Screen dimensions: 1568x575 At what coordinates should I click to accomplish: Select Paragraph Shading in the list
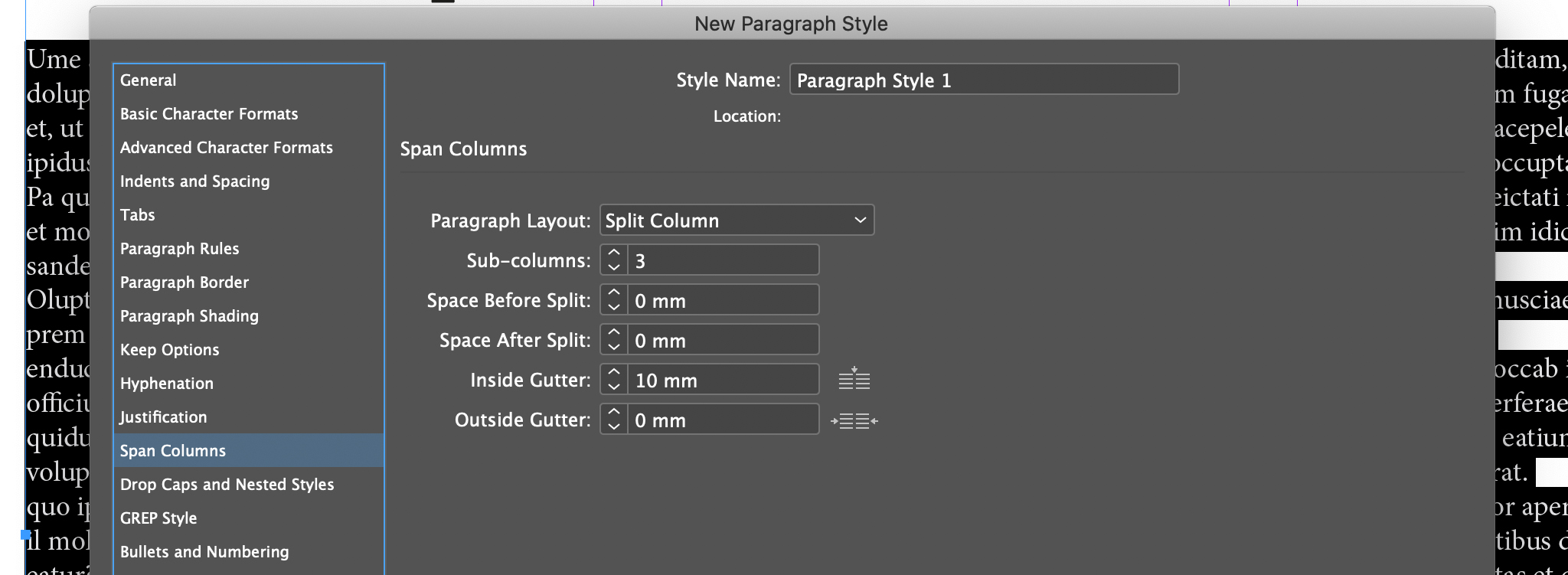click(189, 316)
